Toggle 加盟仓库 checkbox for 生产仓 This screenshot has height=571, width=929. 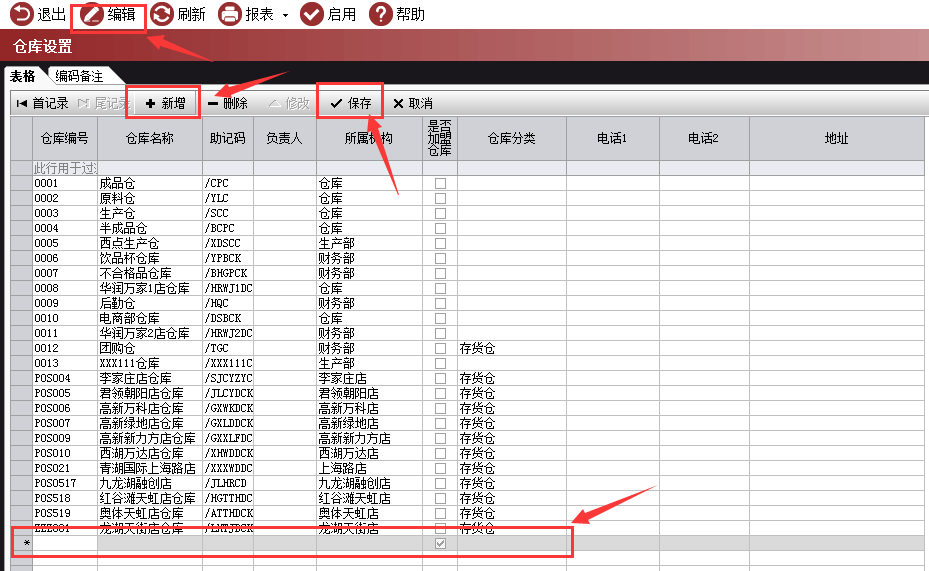[x=440, y=213]
